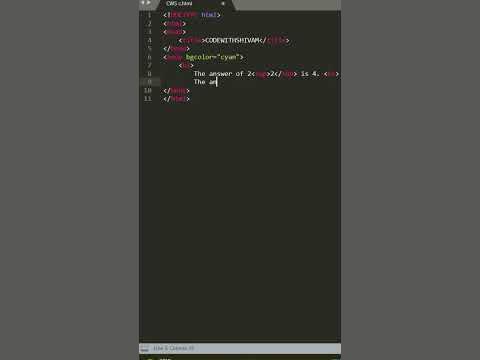Click the line and column status text

coord(173,348)
